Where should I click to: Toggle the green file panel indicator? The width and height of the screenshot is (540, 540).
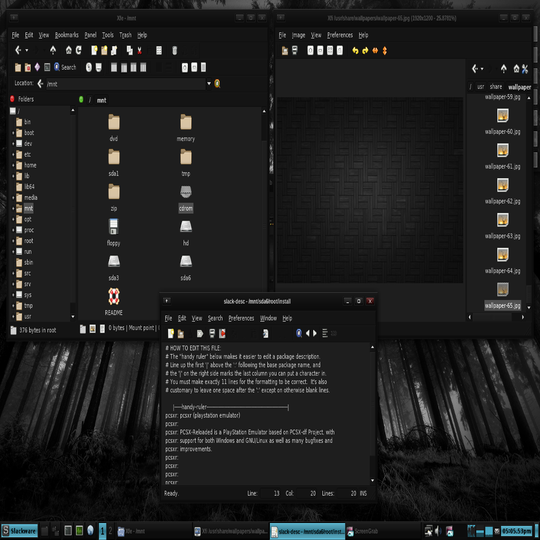pyautogui.click(x=81, y=100)
